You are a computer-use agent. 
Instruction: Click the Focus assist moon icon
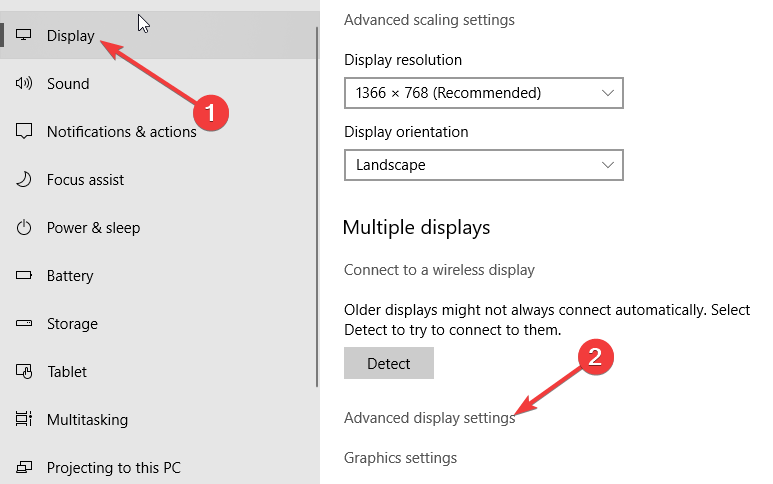24,179
